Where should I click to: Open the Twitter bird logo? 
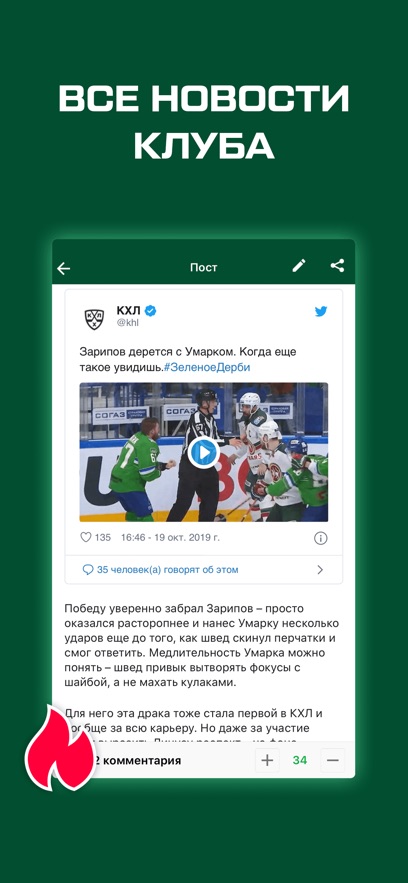(x=321, y=311)
